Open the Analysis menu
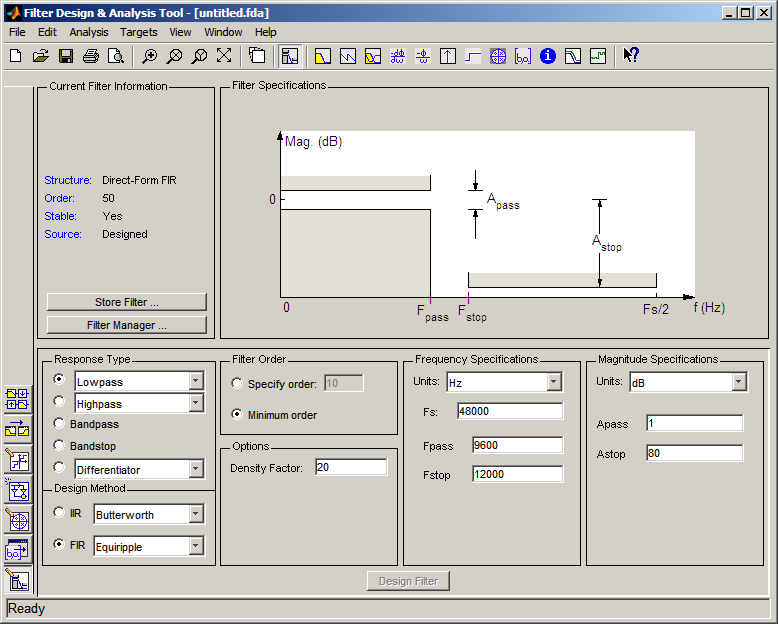 [x=89, y=32]
